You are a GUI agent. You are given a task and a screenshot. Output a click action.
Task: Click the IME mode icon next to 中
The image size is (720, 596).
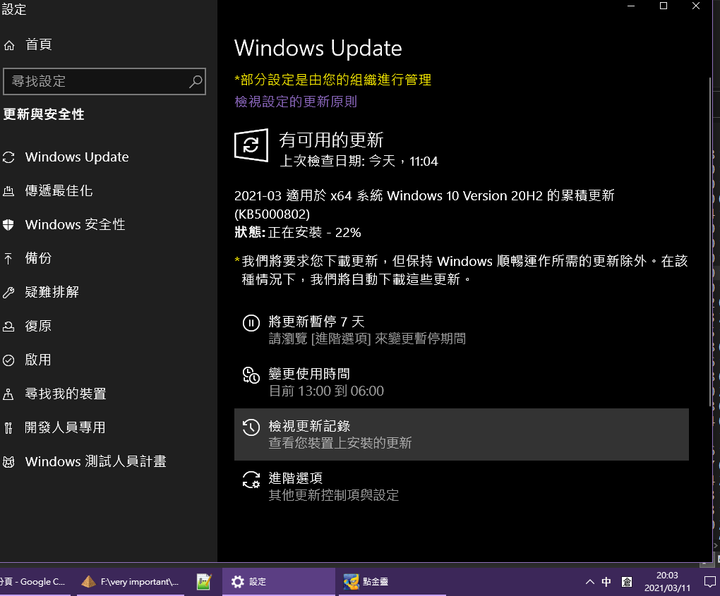click(627, 582)
